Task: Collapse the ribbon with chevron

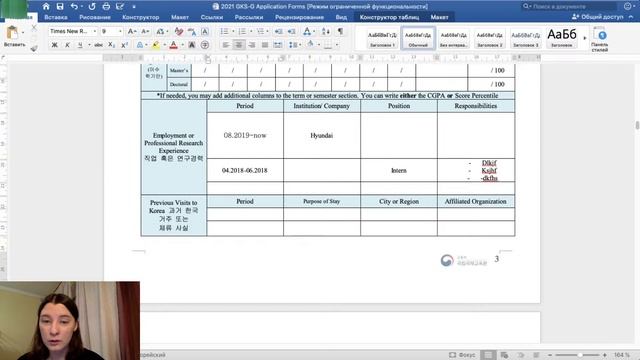Action: click(631, 17)
